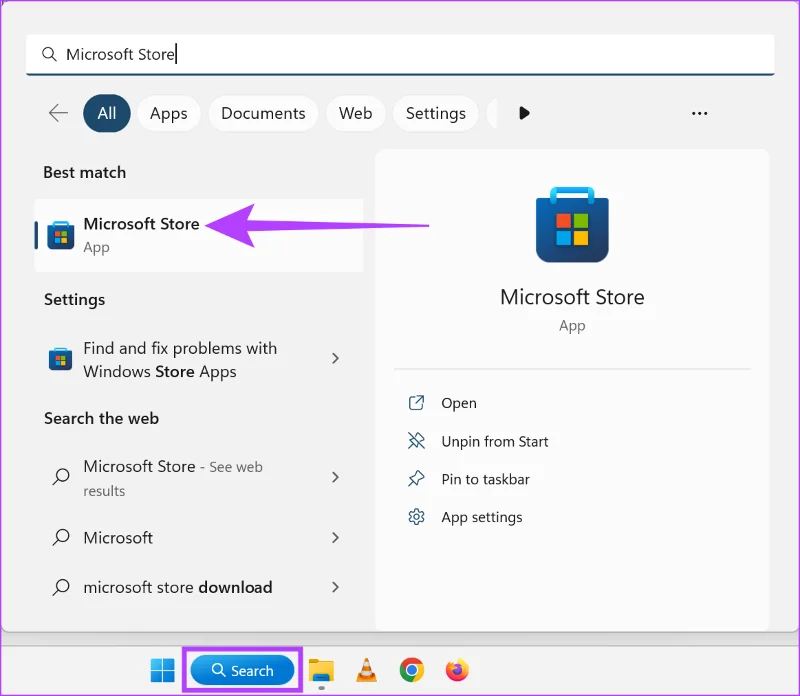Open File Explorer from the taskbar
The image size is (800, 696).
coord(321,670)
